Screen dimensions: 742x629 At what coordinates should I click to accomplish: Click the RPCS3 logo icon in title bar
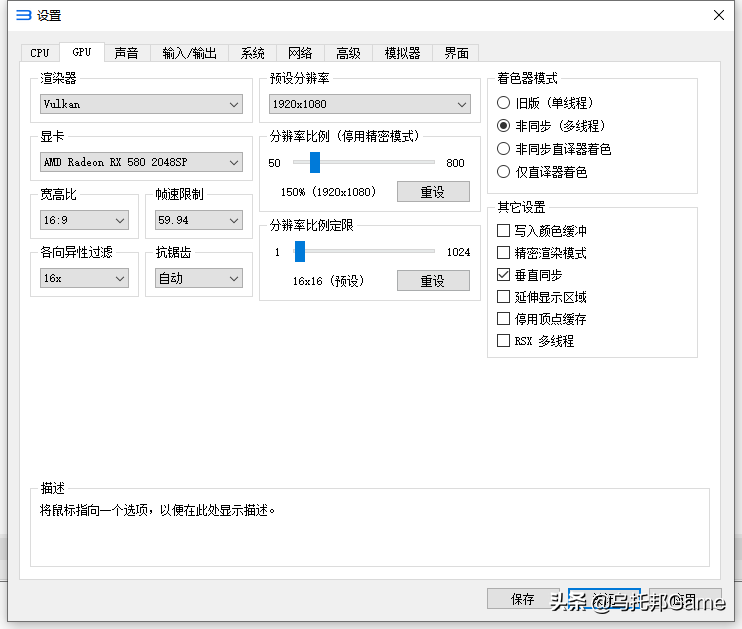pos(24,15)
